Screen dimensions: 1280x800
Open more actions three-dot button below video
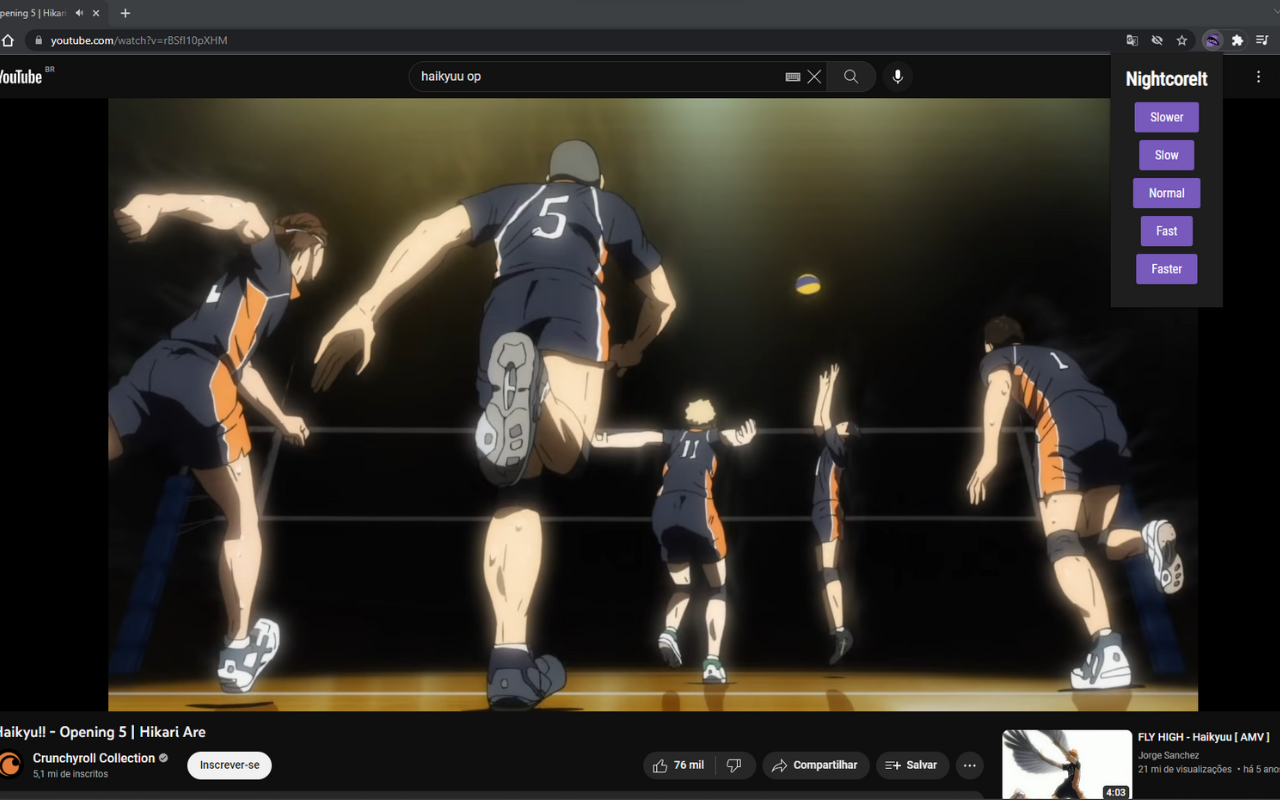(x=969, y=765)
